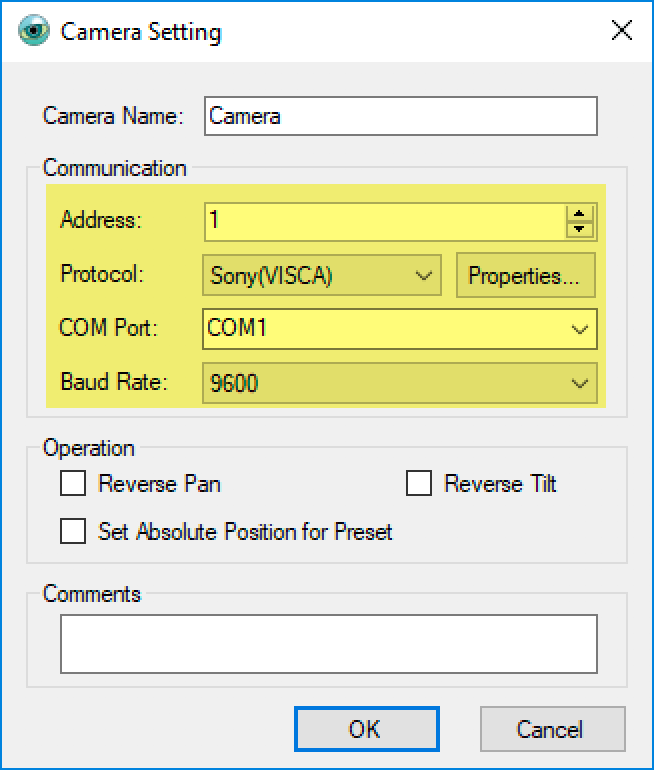Enable the Reverse Pan checkbox
This screenshot has height=770, width=654.
click(x=73, y=483)
